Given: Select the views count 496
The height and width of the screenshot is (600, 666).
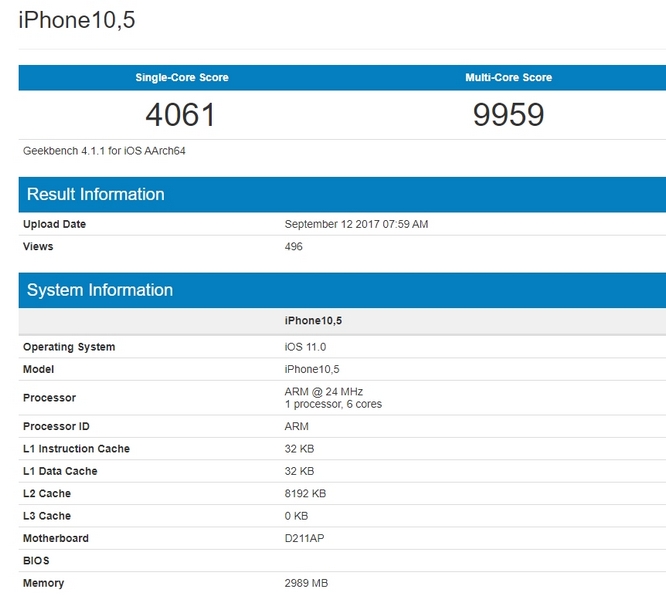Looking at the screenshot, I should click(293, 246).
